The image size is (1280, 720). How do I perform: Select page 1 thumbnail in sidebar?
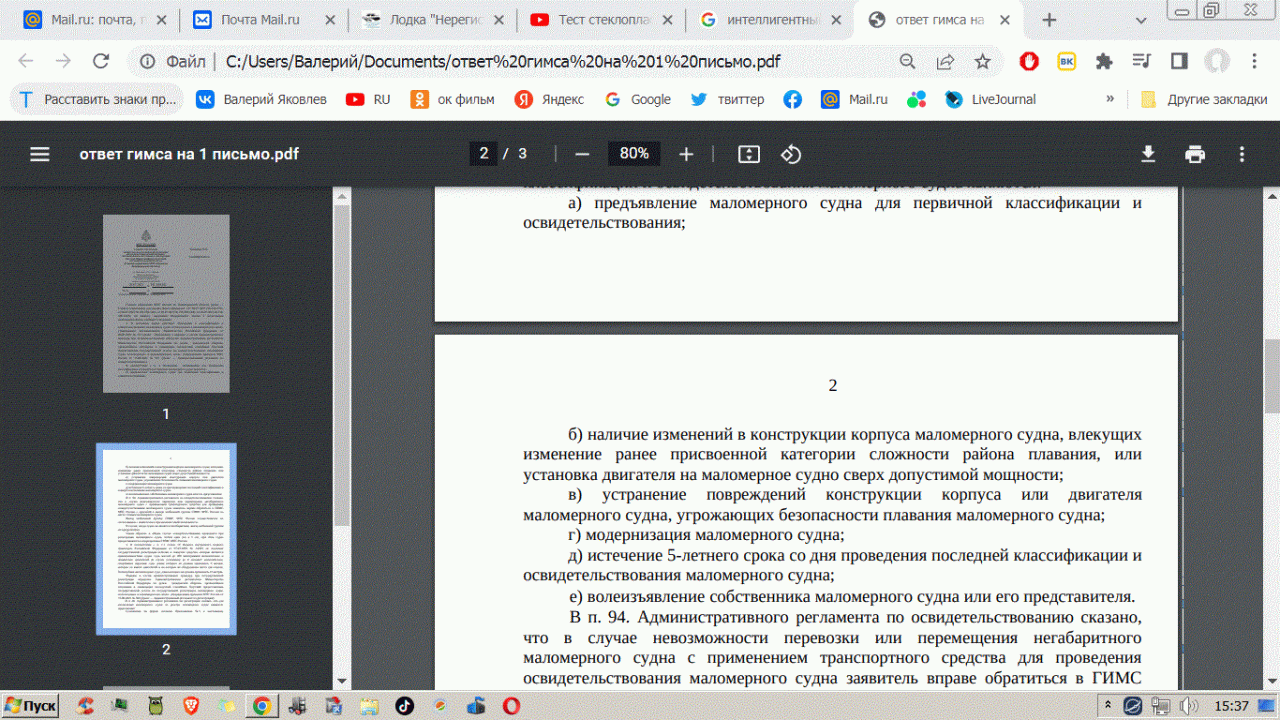point(166,307)
